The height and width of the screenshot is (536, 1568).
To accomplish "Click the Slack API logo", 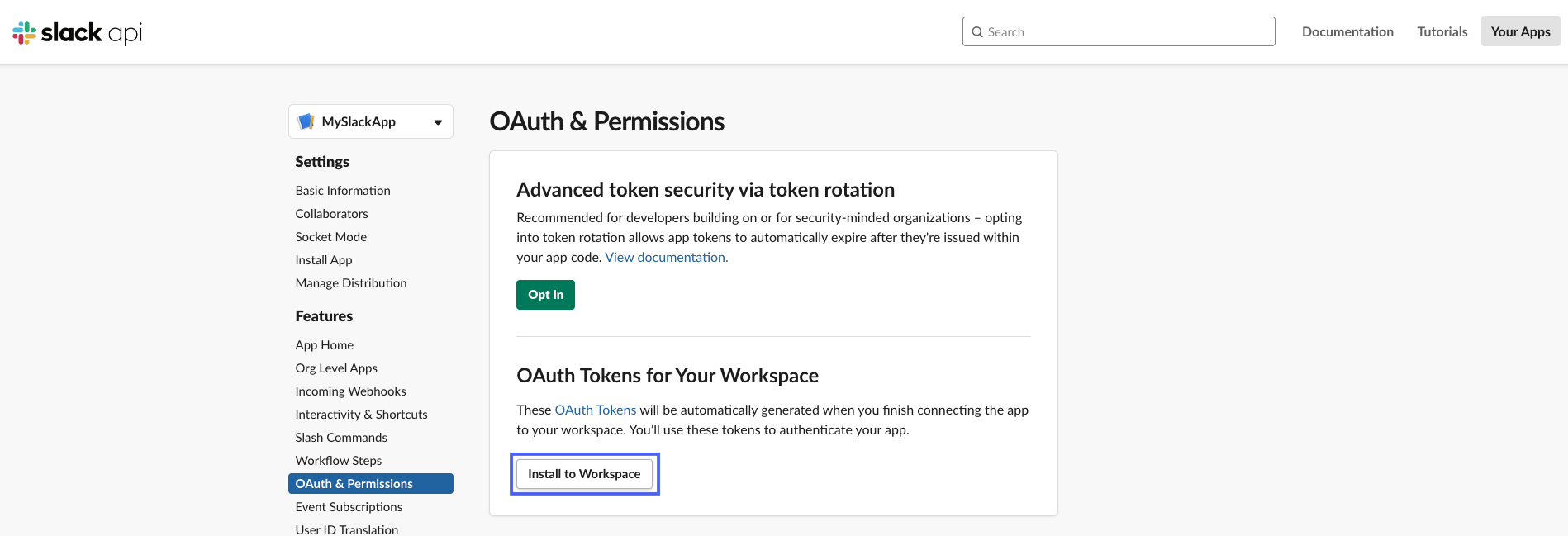I will 77,32.
